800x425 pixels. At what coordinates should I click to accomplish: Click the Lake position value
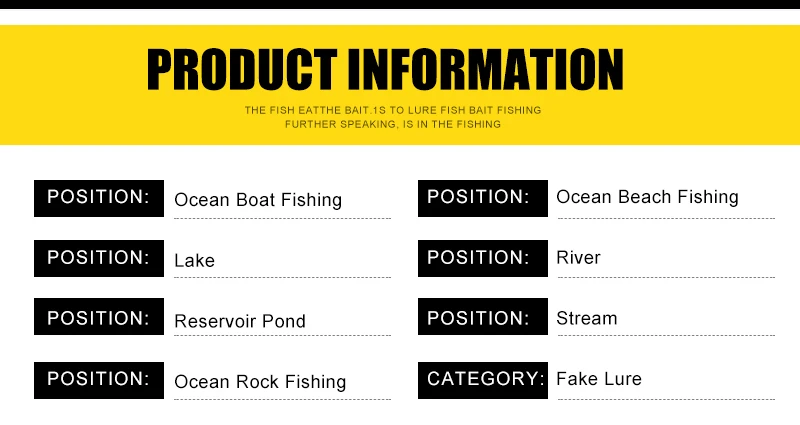[194, 261]
